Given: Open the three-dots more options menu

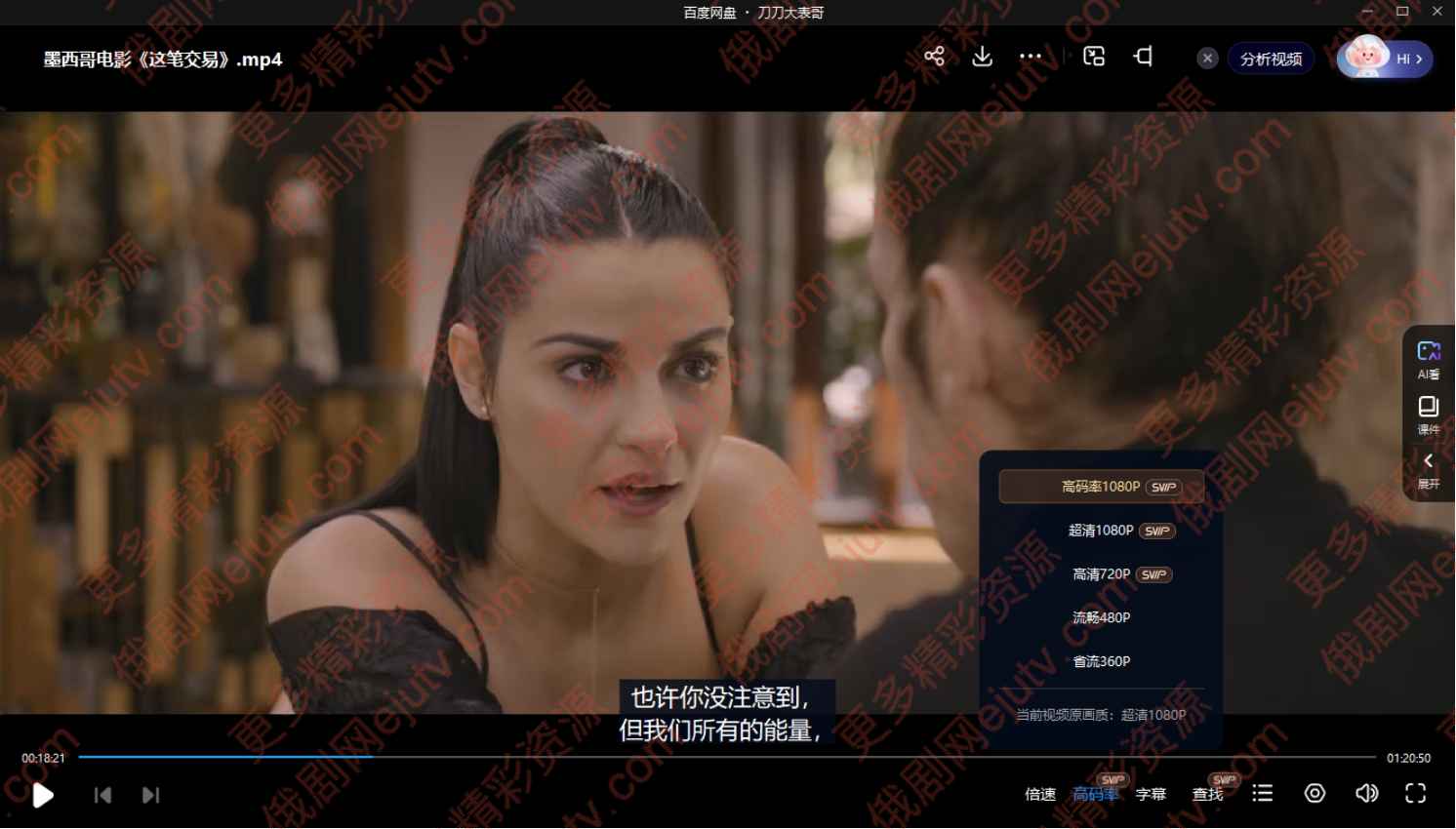Looking at the screenshot, I should coord(1031,57).
